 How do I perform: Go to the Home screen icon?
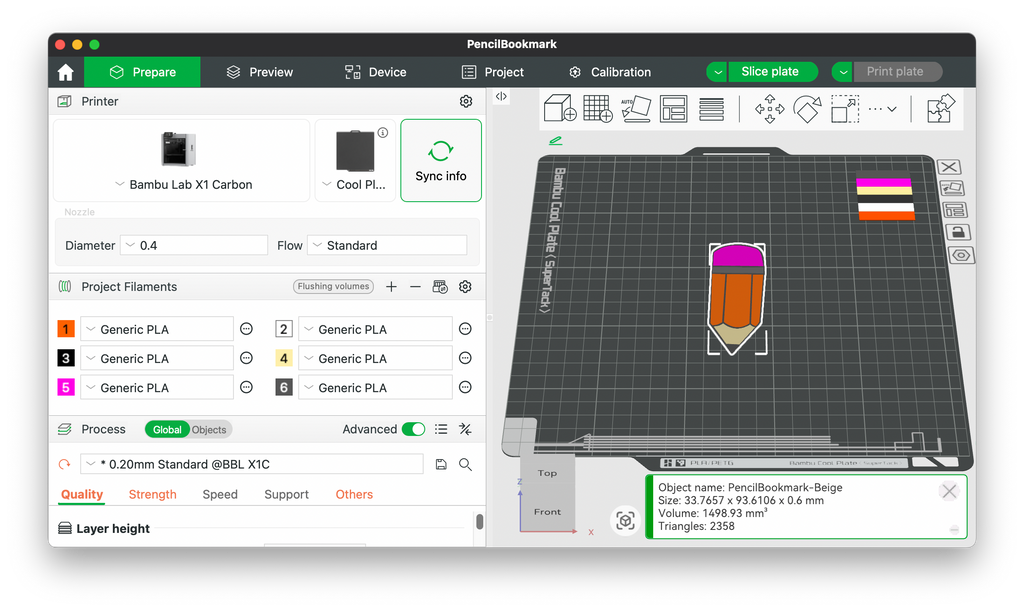(x=66, y=72)
